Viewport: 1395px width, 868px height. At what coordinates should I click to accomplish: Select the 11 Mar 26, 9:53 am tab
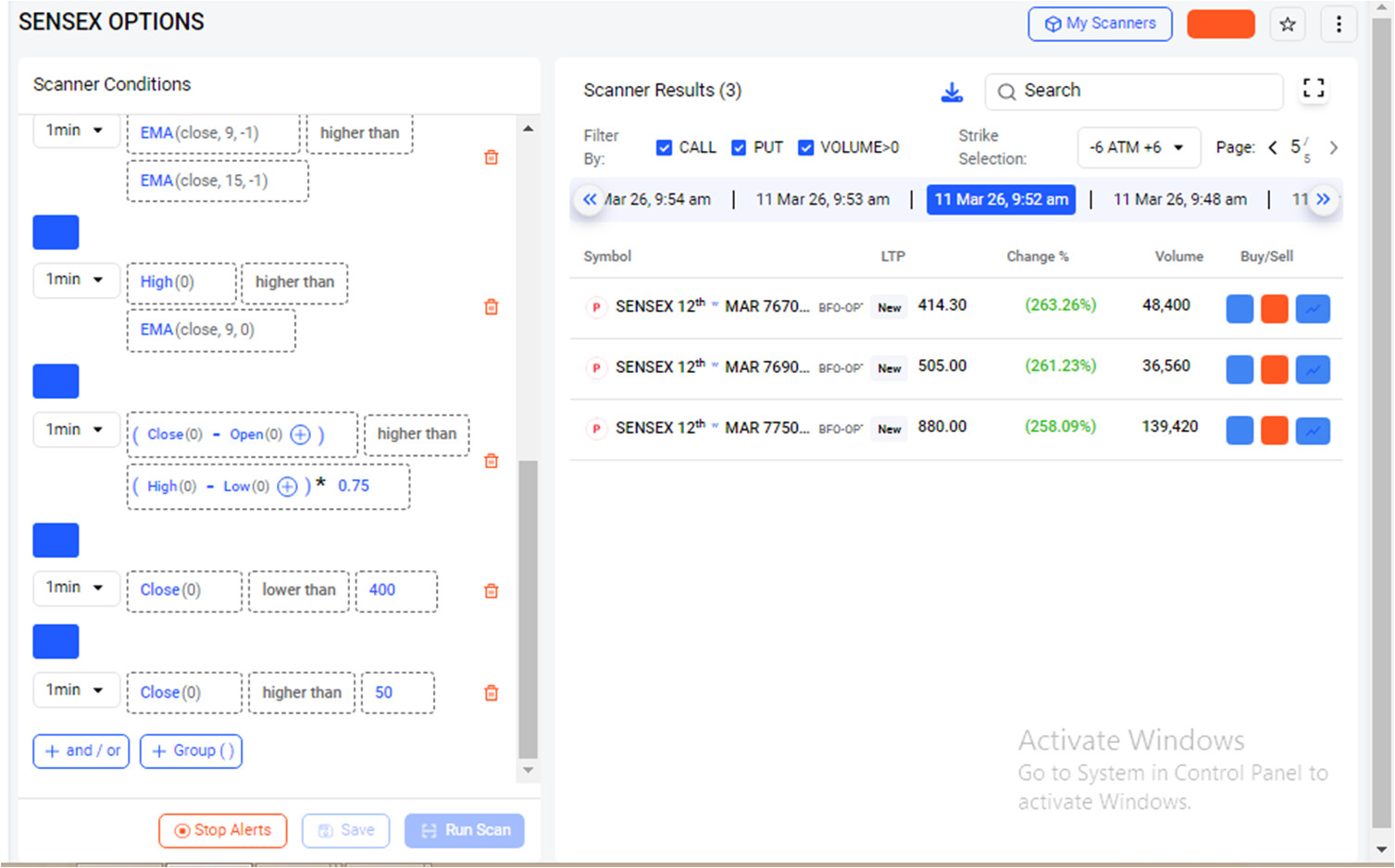point(822,200)
